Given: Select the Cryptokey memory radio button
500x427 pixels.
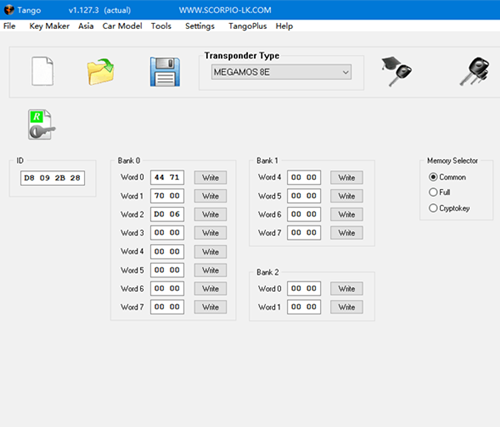Looking at the screenshot, I should pyautogui.click(x=433, y=208).
